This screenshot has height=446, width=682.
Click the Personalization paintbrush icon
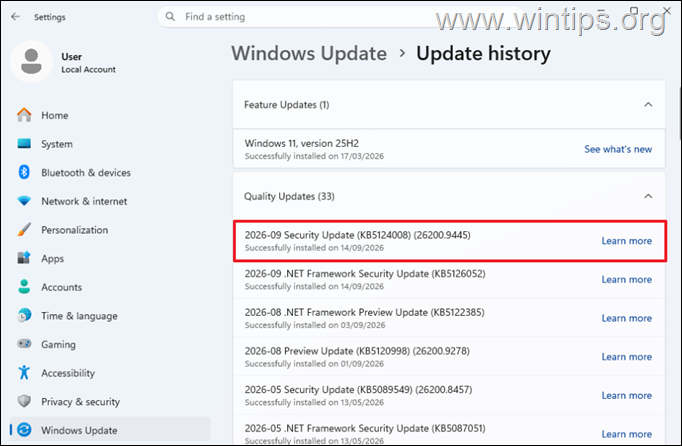pyautogui.click(x=24, y=229)
